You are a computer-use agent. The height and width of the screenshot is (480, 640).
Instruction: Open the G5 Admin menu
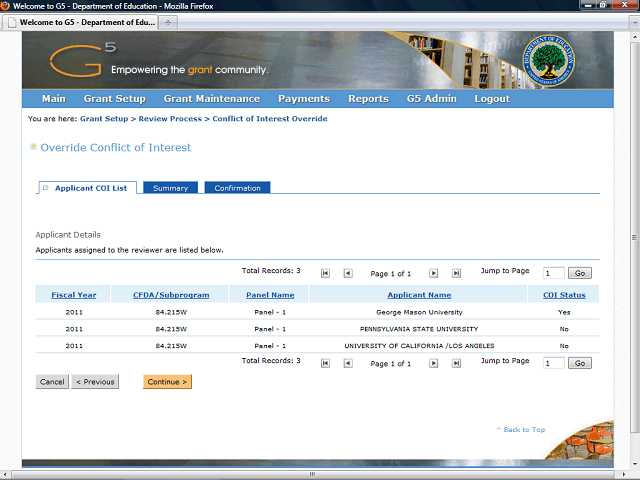pos(431,99)
